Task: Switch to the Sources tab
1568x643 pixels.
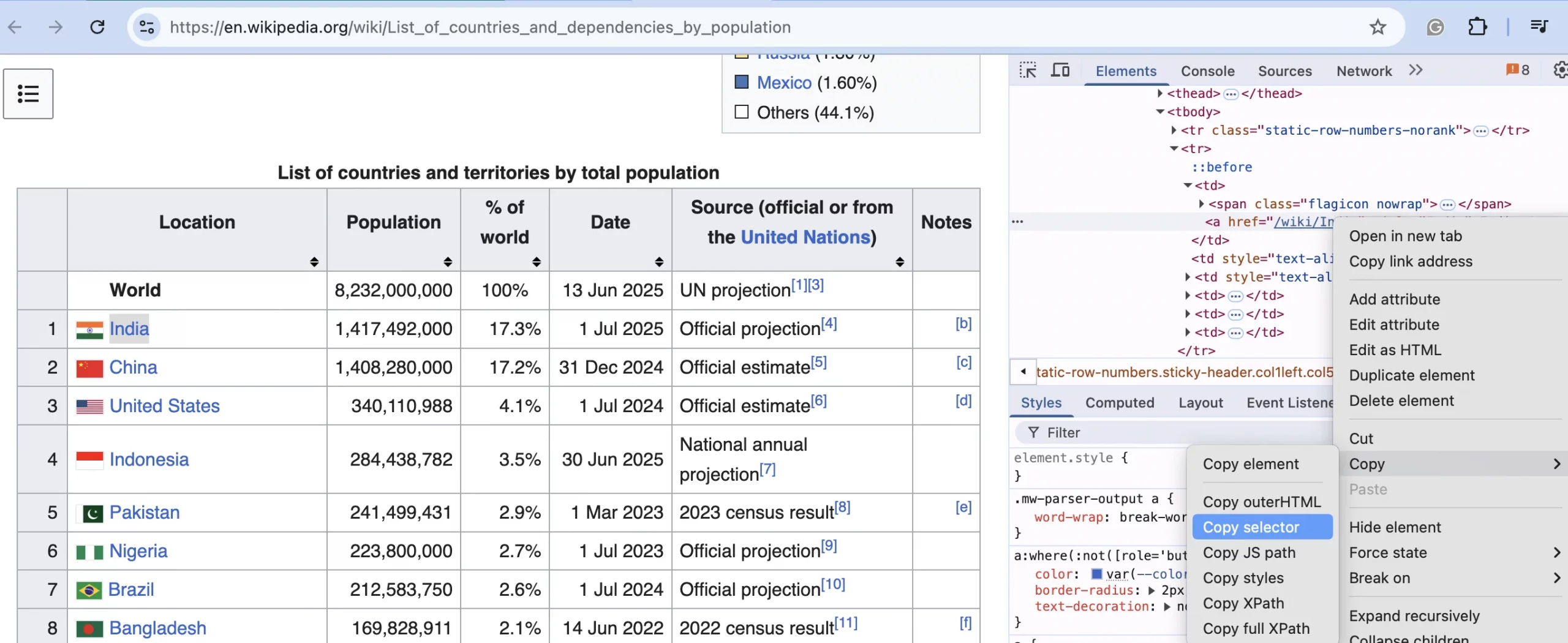Action: pos(1284,71)
